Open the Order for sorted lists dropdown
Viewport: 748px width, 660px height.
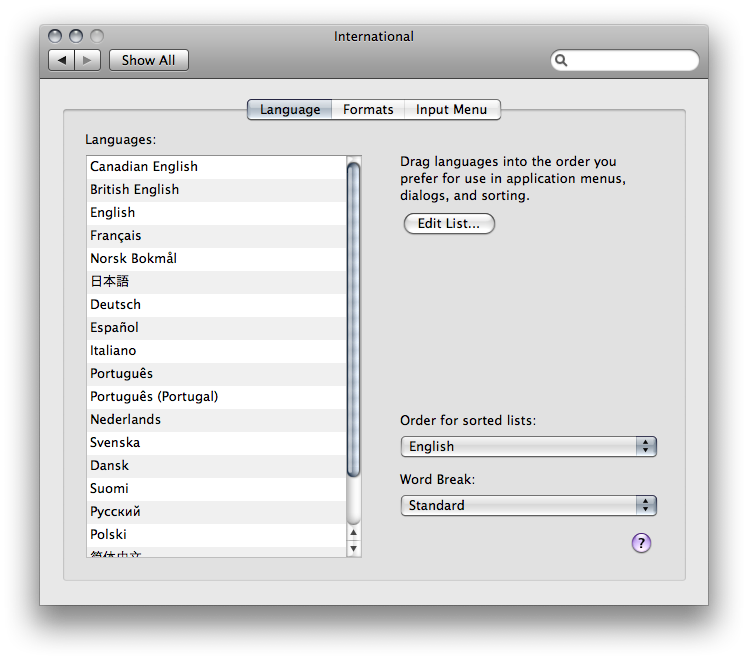529,446
